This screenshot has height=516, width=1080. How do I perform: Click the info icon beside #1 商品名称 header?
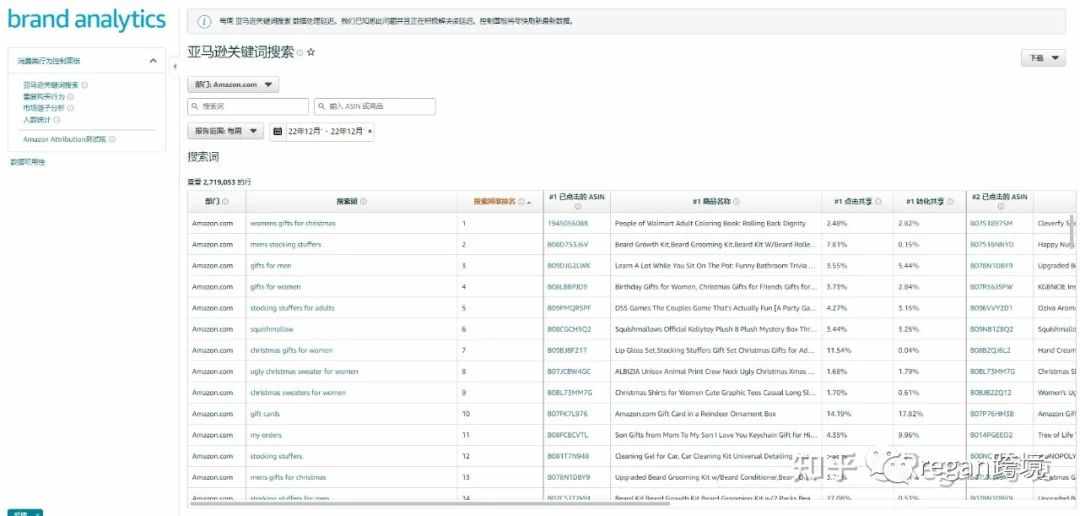tap(735, 202)
